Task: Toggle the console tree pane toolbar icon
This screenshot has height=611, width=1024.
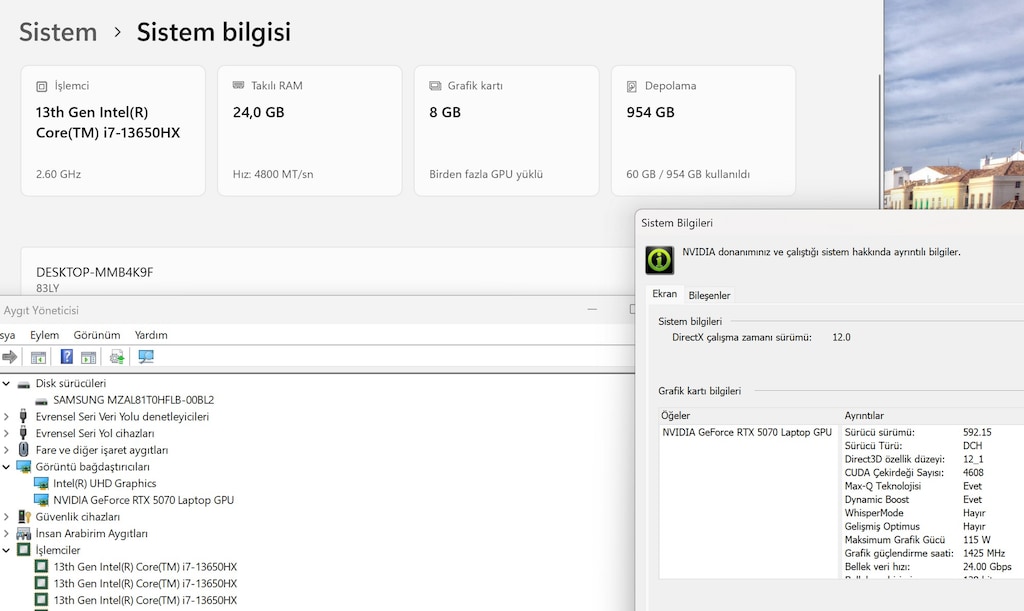Action: (x=39, y=357)
